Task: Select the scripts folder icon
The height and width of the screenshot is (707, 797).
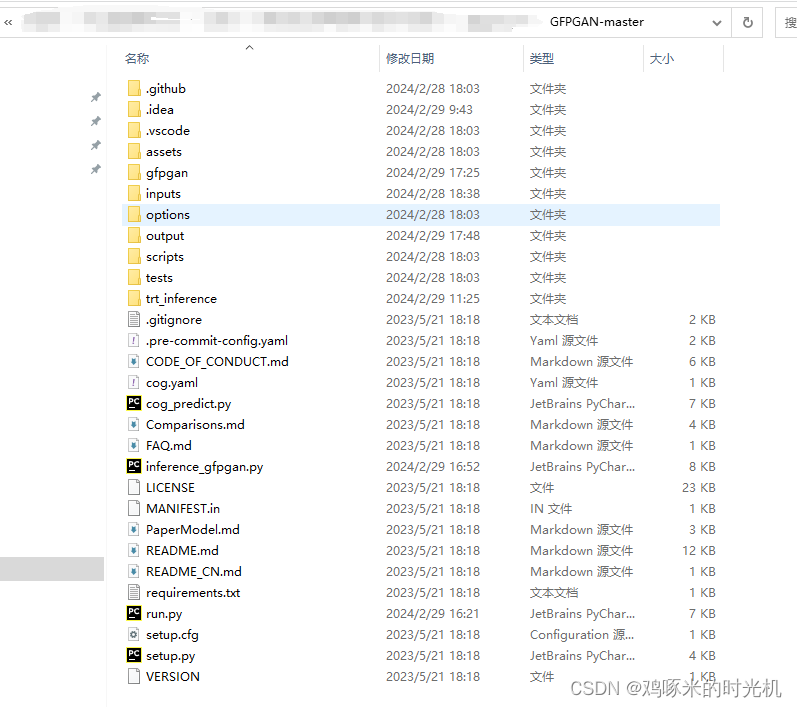Action: click(134, 257)
